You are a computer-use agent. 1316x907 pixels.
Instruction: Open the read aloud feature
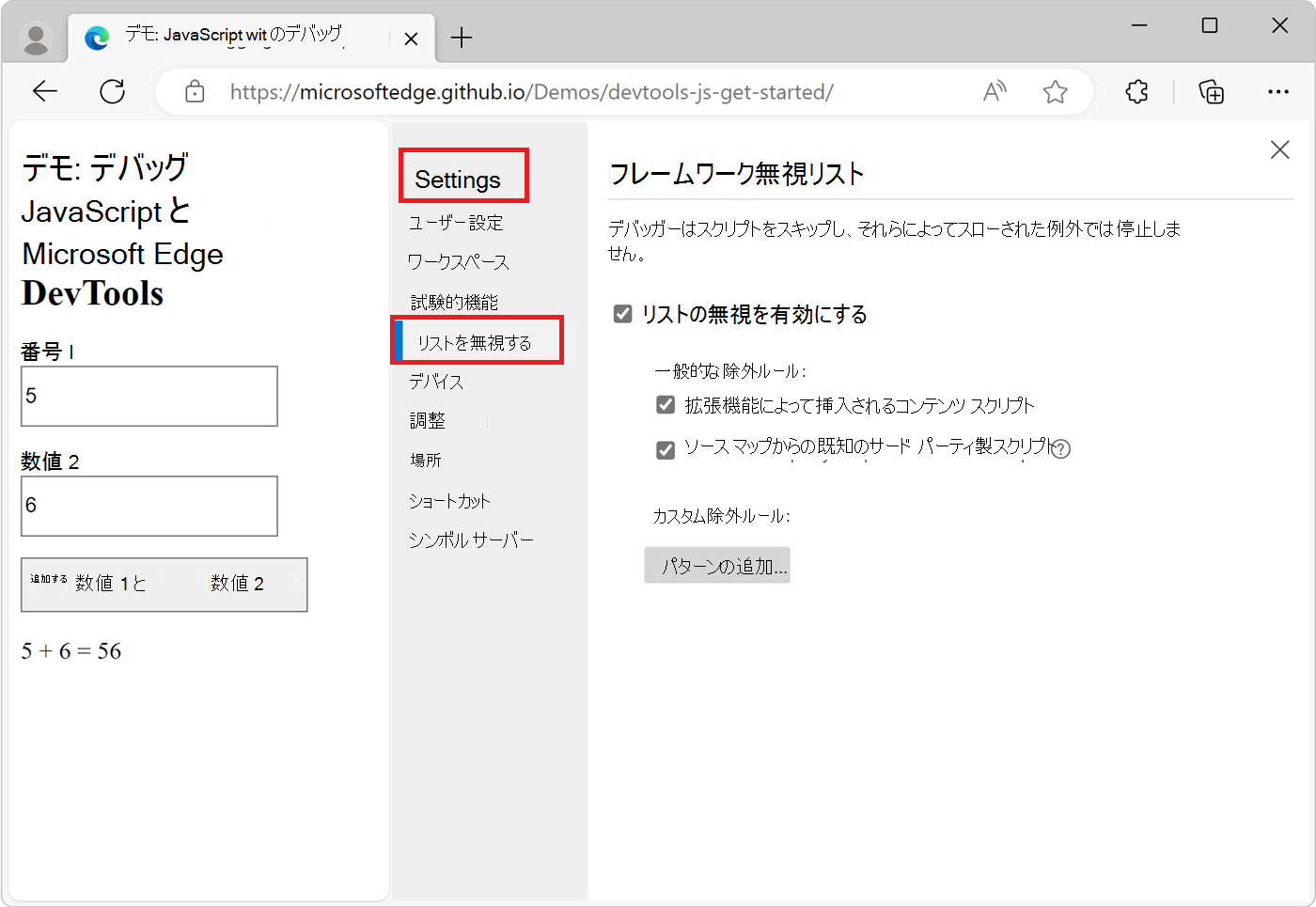click(994, 91)
